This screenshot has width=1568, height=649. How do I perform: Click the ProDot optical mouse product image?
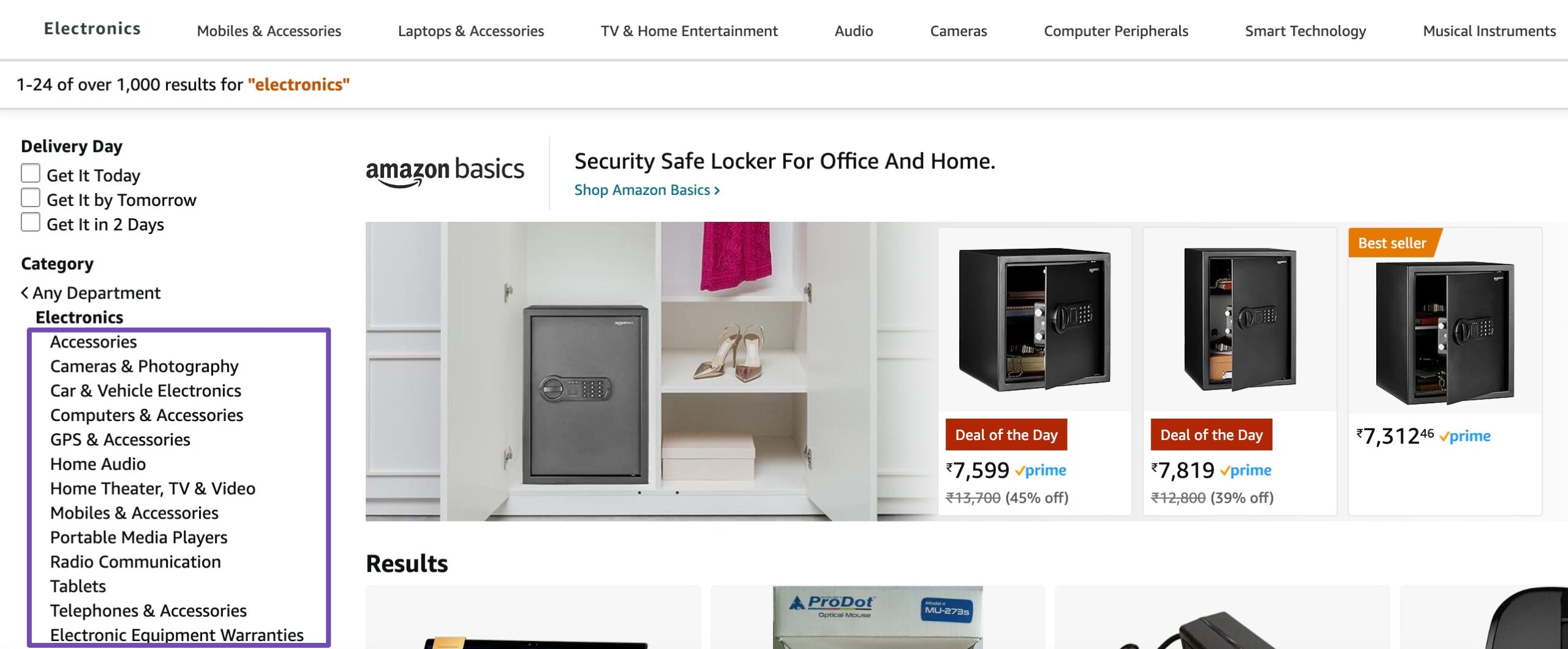tap(878, 617)
